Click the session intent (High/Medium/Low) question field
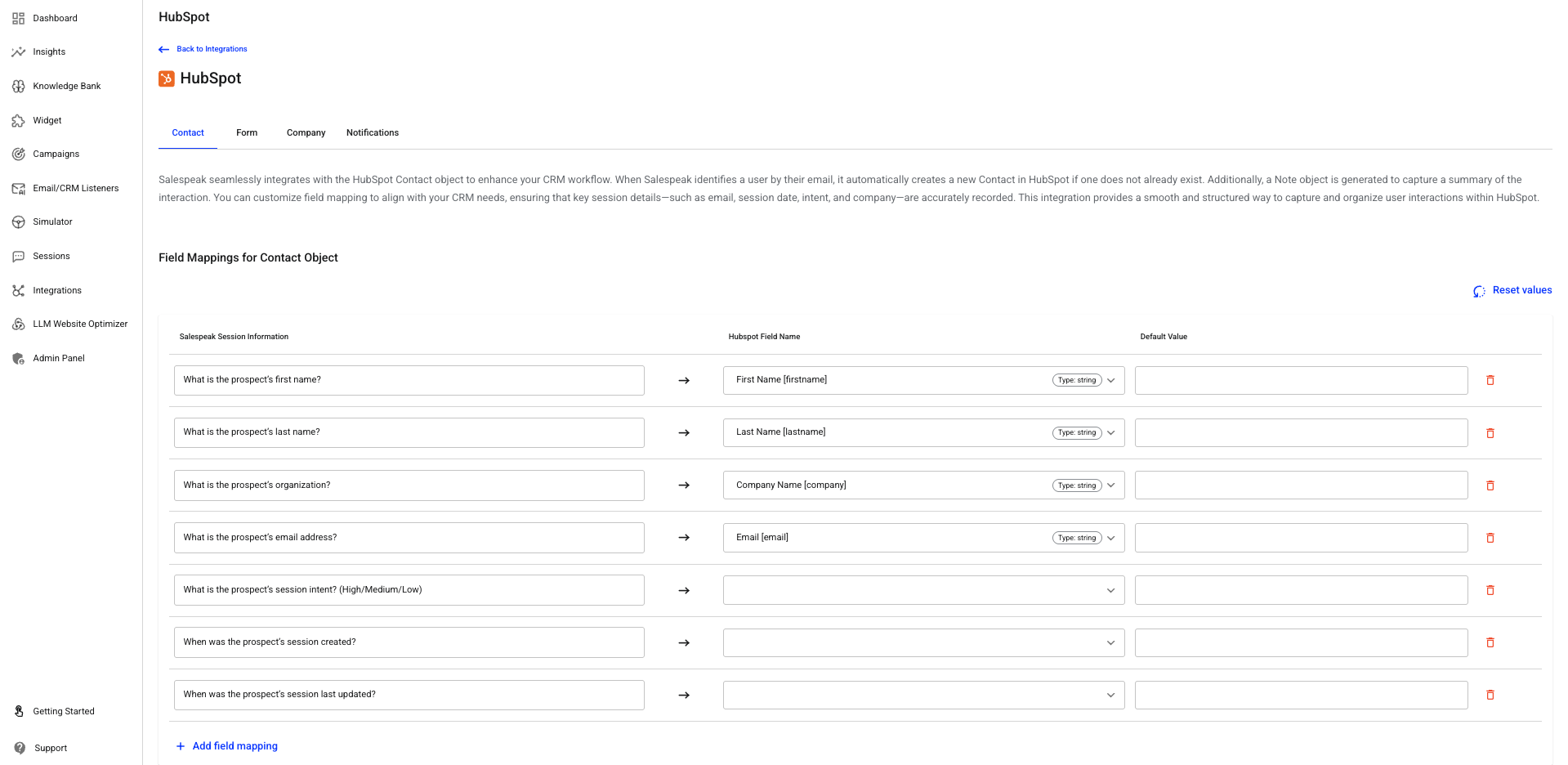The width and height of the screenshot is (1568, 765). click(409, 590)
